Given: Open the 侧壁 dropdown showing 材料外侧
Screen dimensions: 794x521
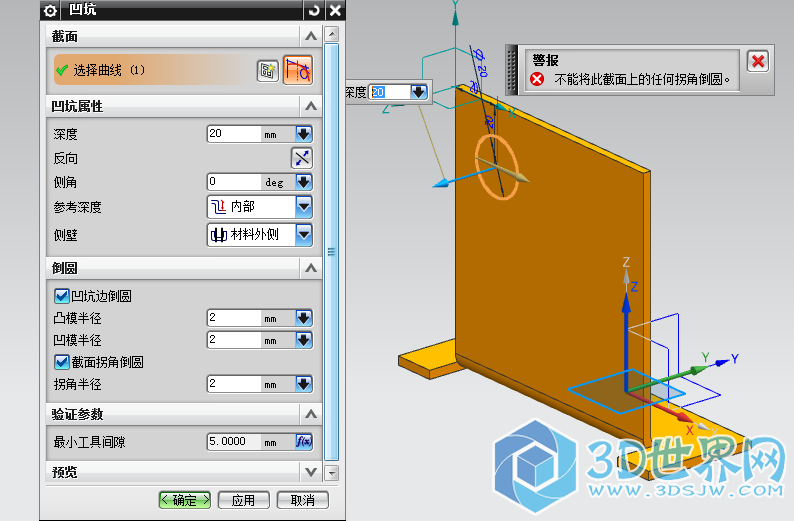Looking at the screenshot, I should pos(304,234).
